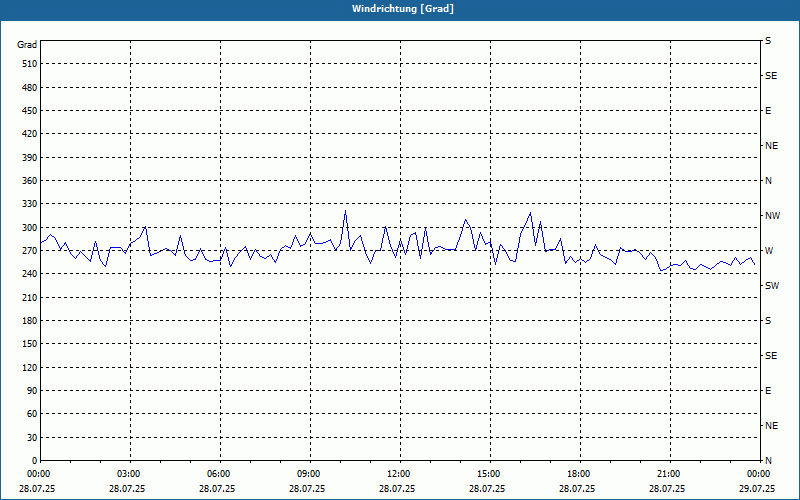Viewport: 800px width, 500px height.
Task: Pick the 150 degree axis label
Action: pyautogui.click(x=30, y=344)
